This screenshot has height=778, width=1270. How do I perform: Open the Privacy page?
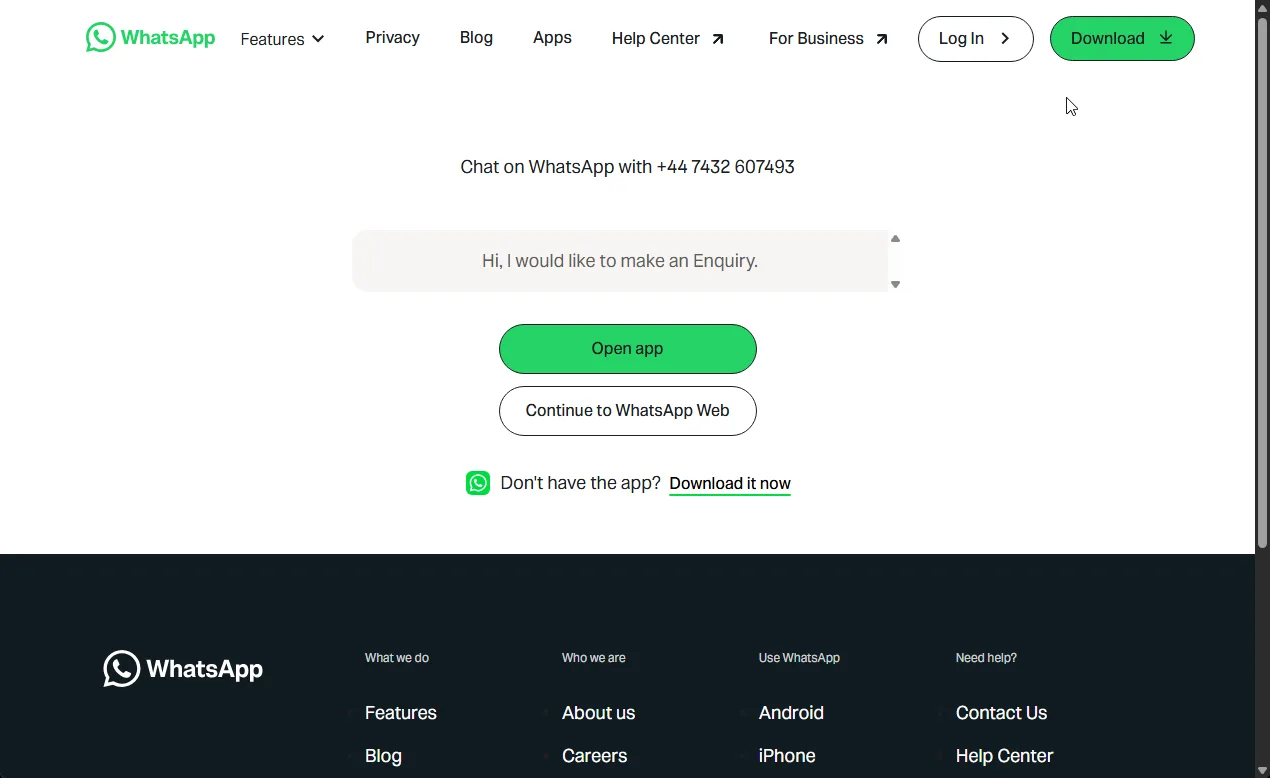[x=392, y=38]
